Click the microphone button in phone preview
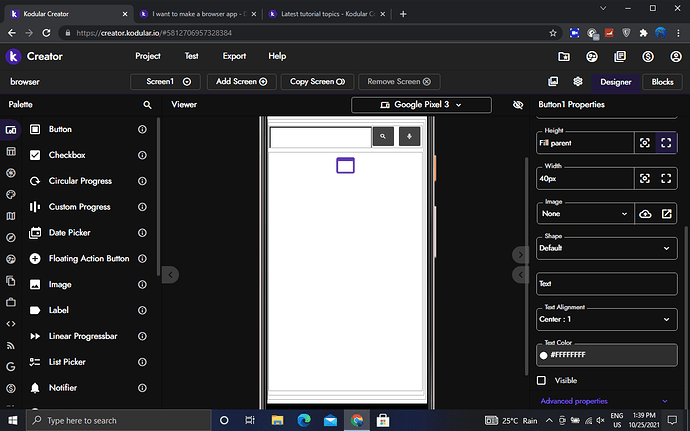Viewport: 690px width, 431px height. click(x=409, y=136)
